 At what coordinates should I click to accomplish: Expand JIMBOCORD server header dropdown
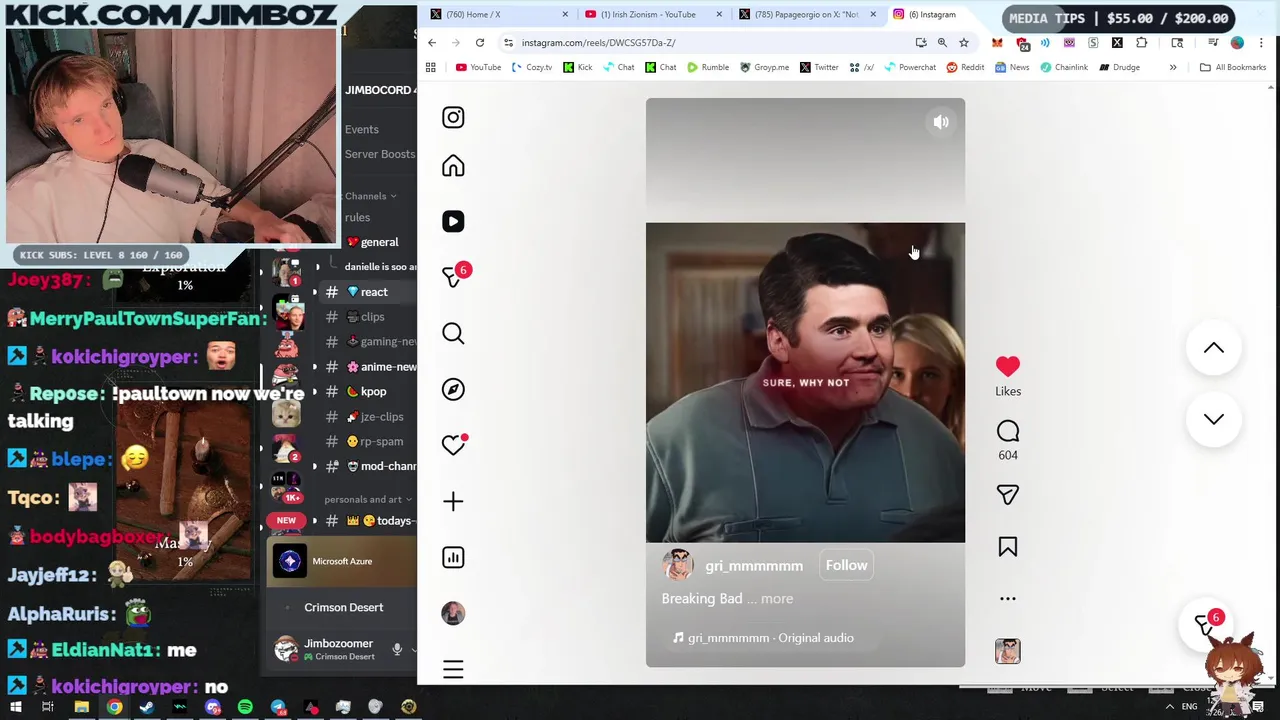[x=380, y=90]
